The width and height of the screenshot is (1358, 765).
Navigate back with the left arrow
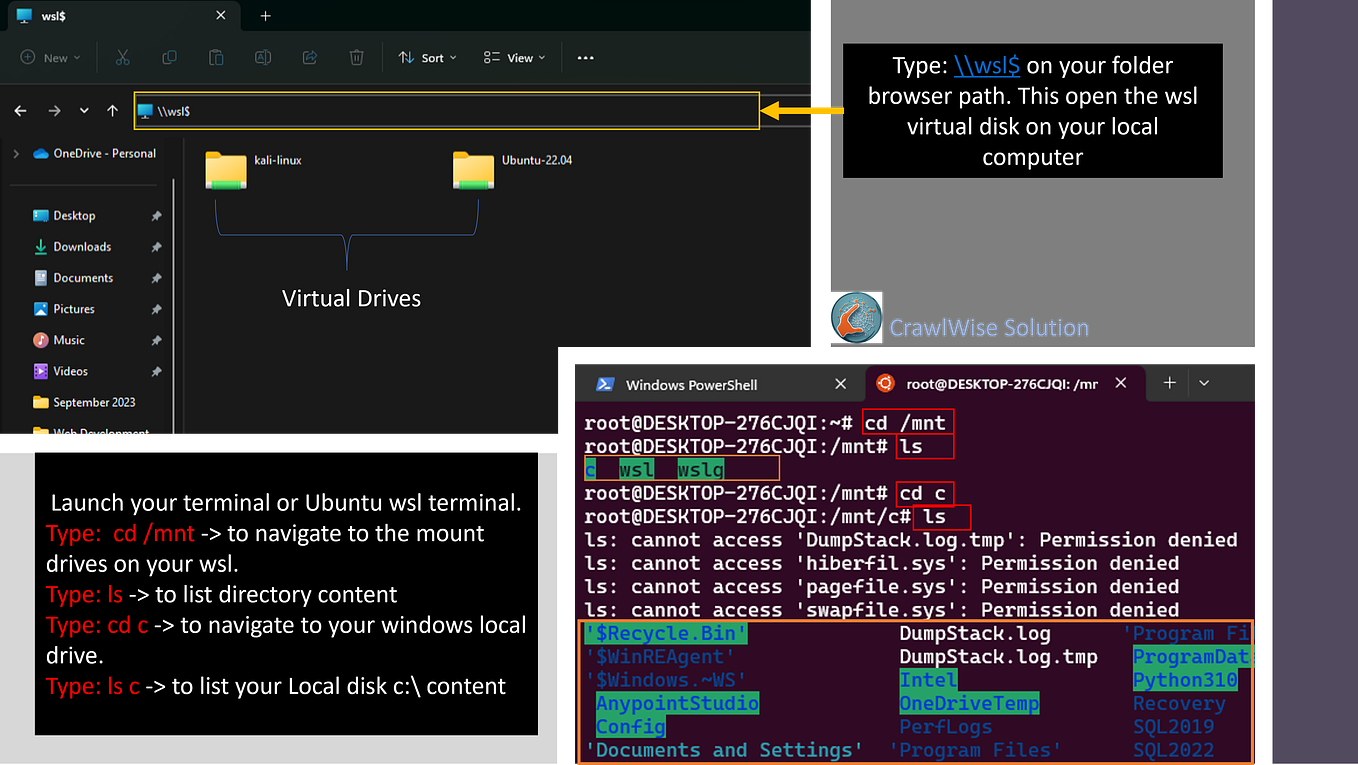tap(20, 110)
